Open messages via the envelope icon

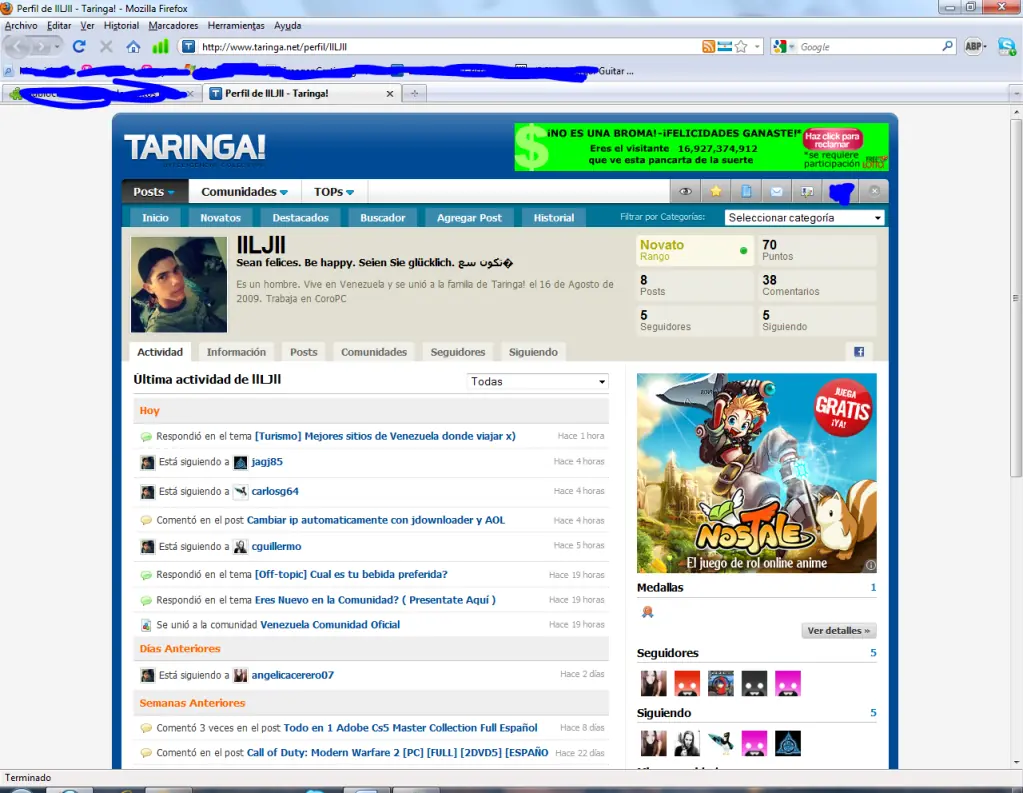point(776,191)
